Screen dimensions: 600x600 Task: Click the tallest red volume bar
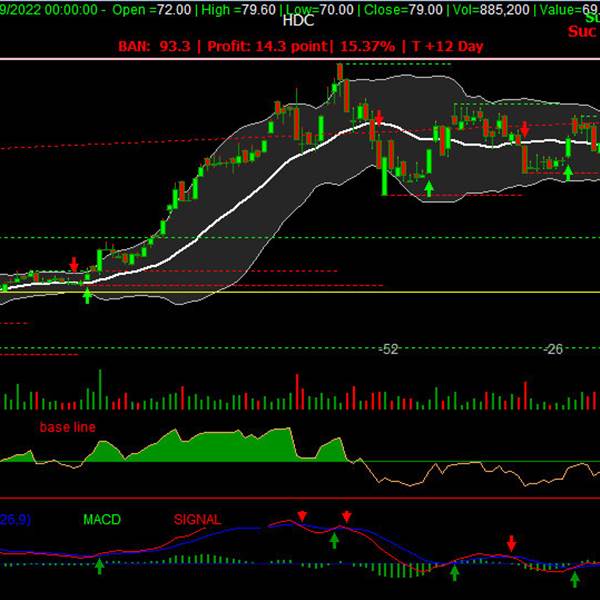tap(297, 392)
